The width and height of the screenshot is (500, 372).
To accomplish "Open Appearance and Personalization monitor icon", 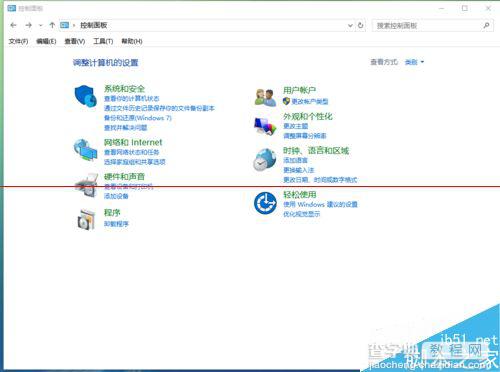I will point(265,126).
